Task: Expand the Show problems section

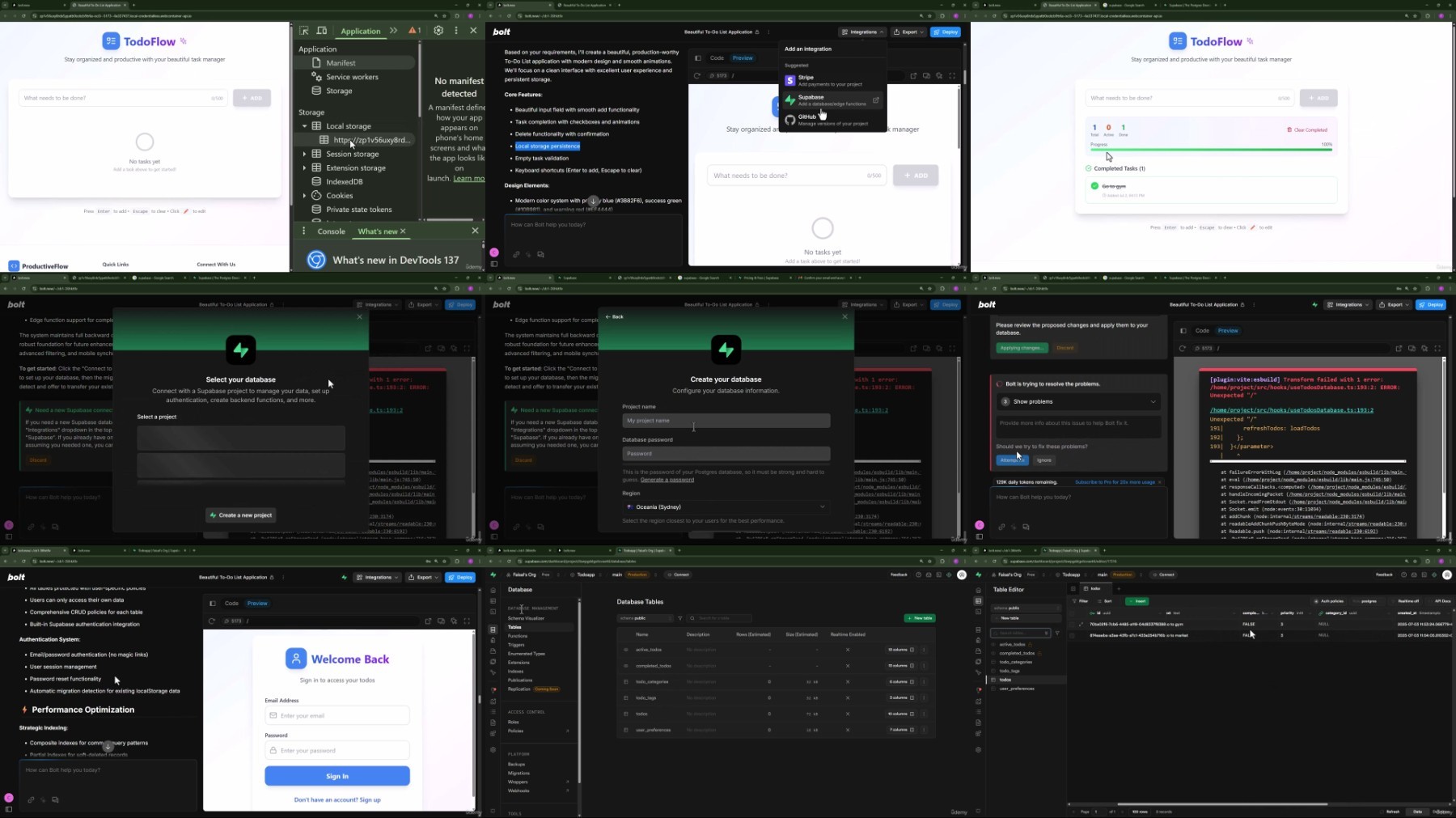Action: point(1078,401)
